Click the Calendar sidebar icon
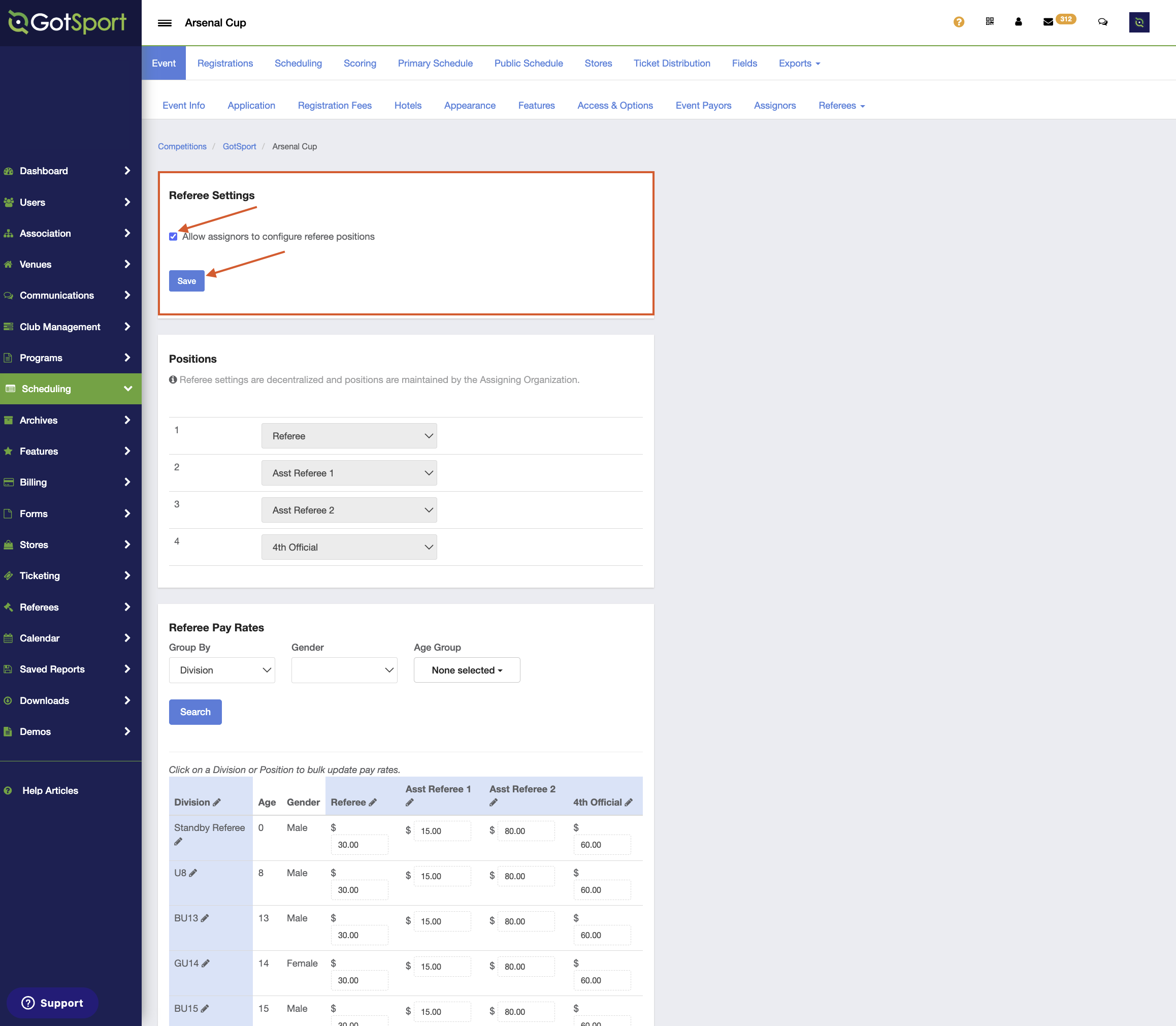 tap(8, 638)
